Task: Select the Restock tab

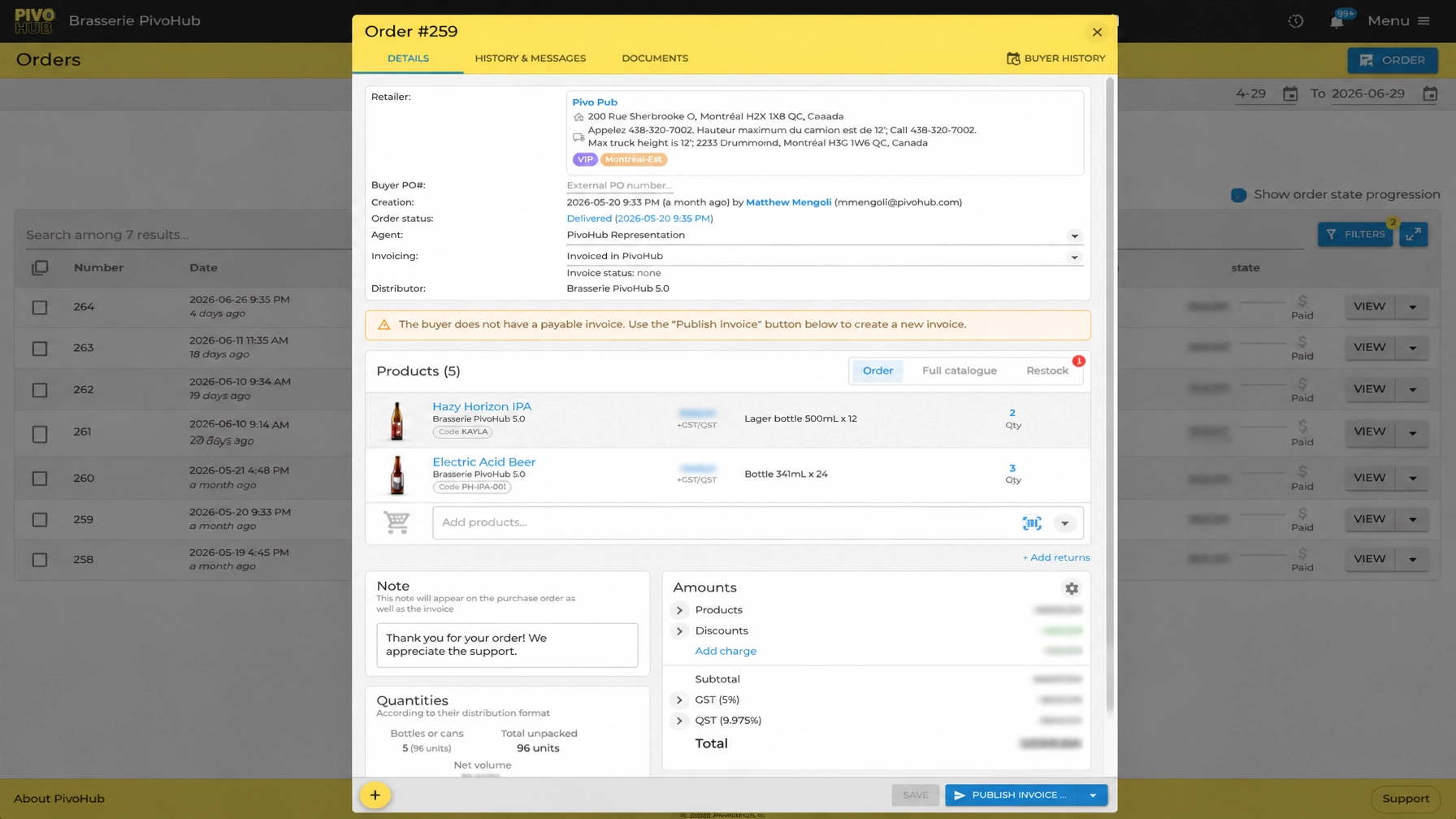Action: (1046, 370)
